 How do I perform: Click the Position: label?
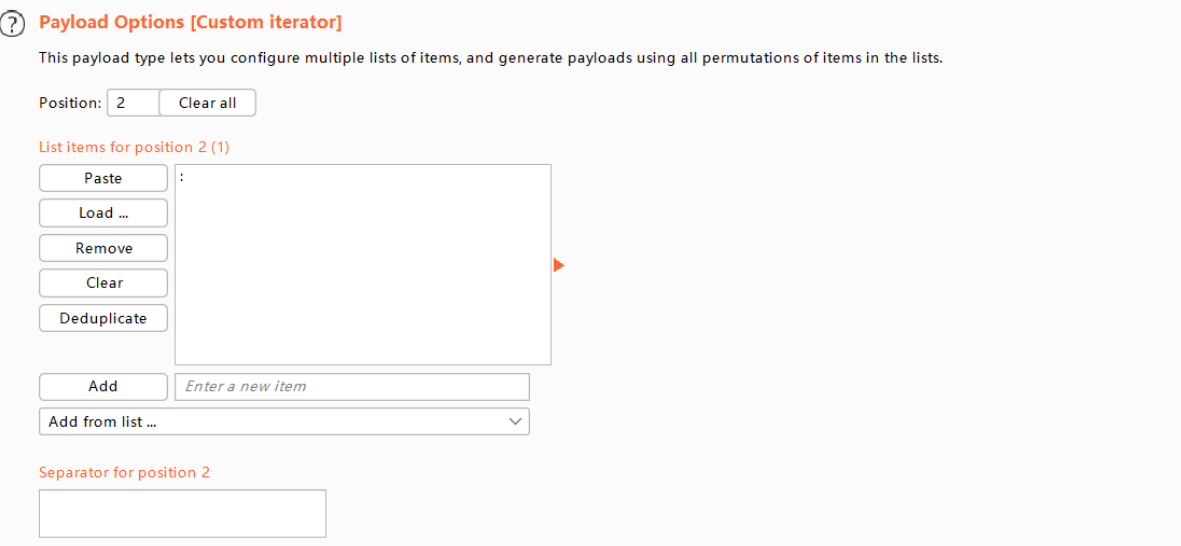click(x=70, y=103)
